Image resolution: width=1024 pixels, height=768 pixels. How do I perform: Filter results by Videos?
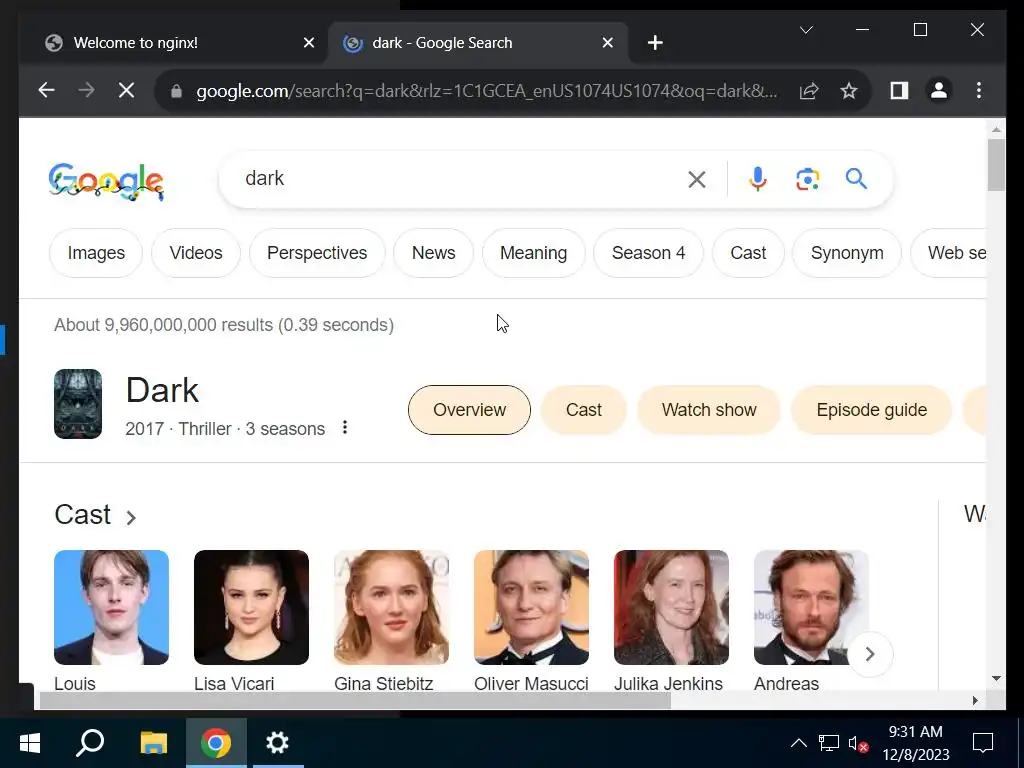(x=196, y=253)
